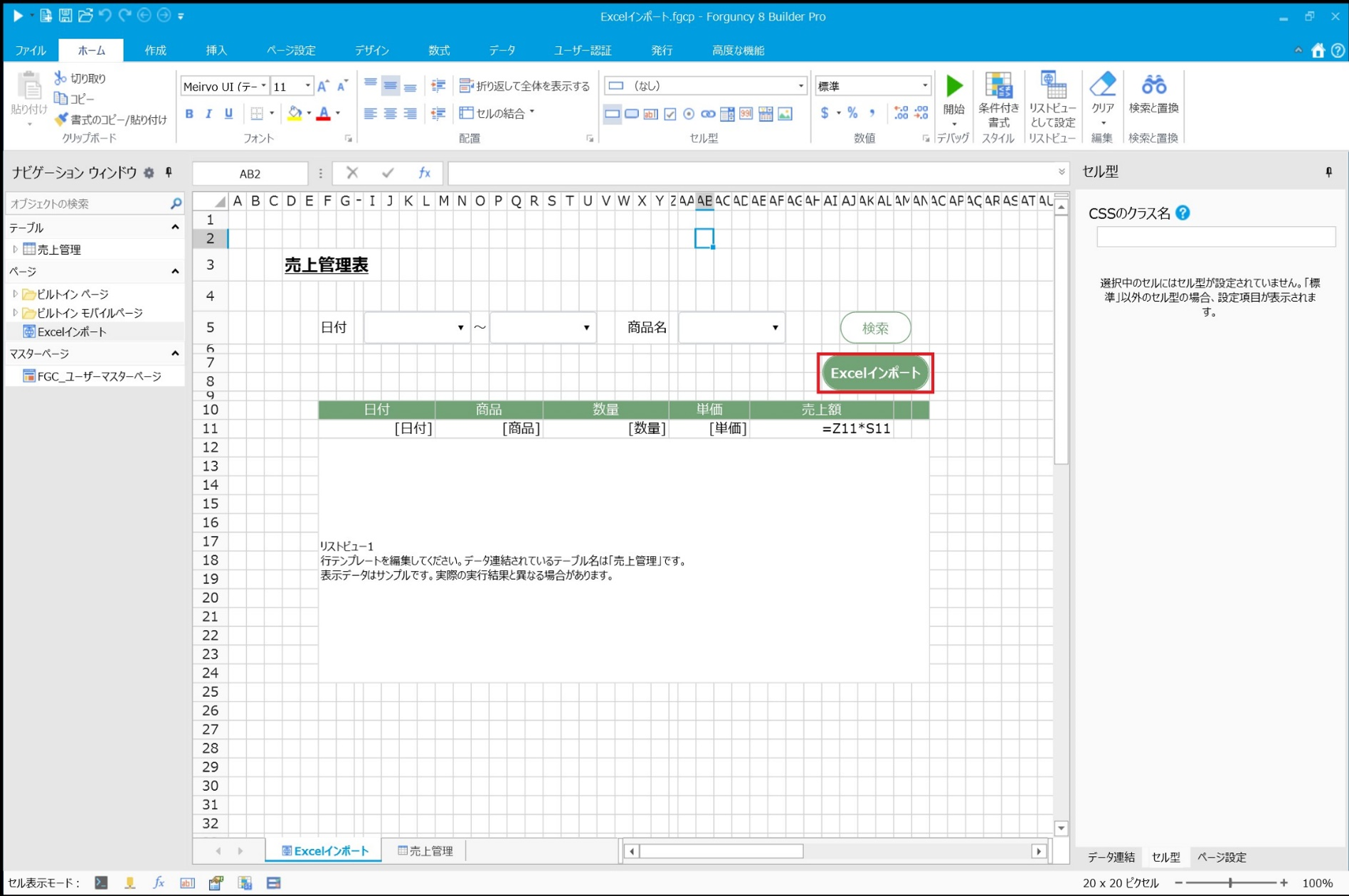Click the command display mode icon in status bar
Screen dimensions: 1349x896
tap(101, 882)
